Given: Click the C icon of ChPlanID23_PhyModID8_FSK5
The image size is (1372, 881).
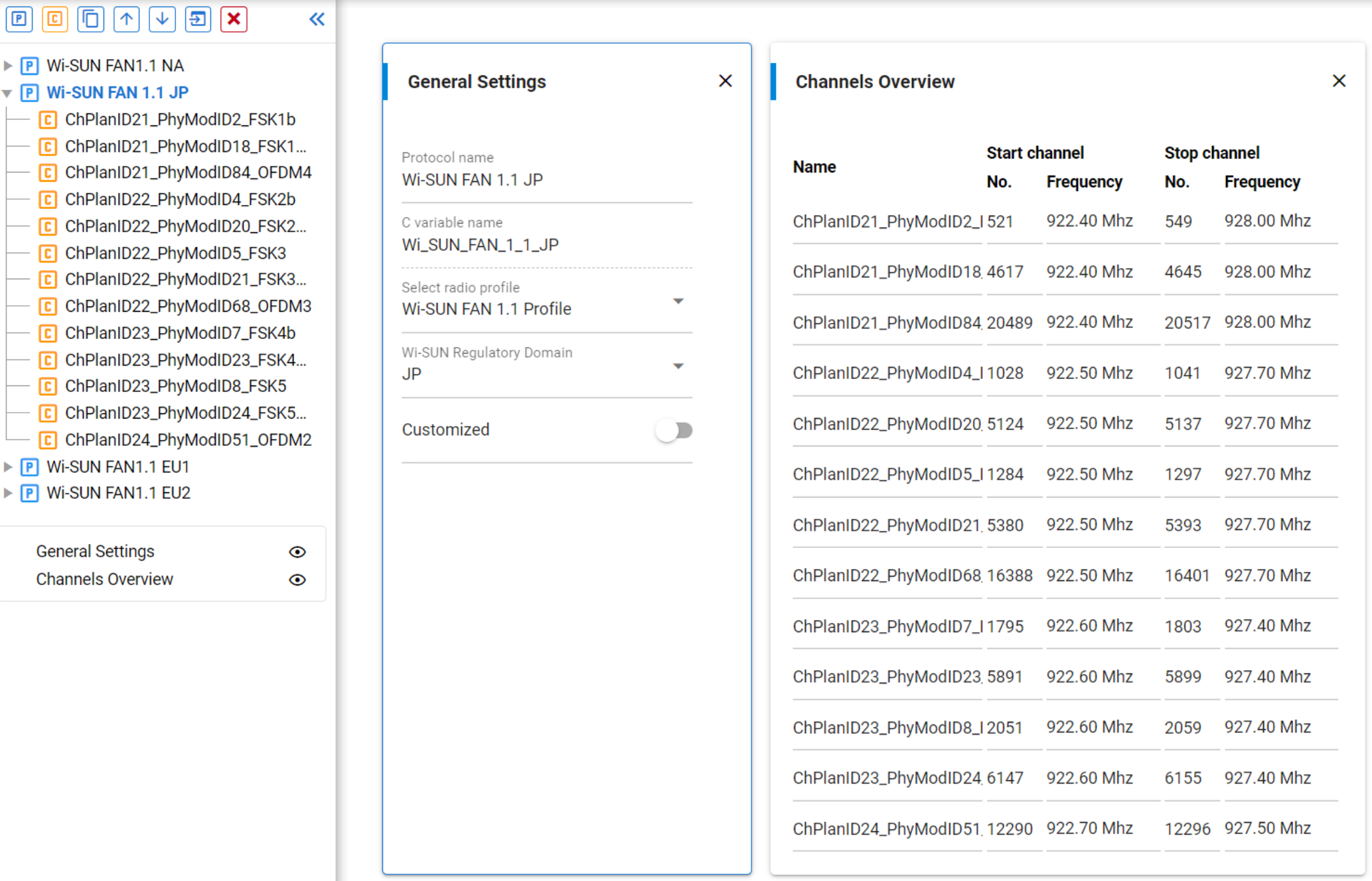Looking at the screenshot, I should (x=48, y=386).
